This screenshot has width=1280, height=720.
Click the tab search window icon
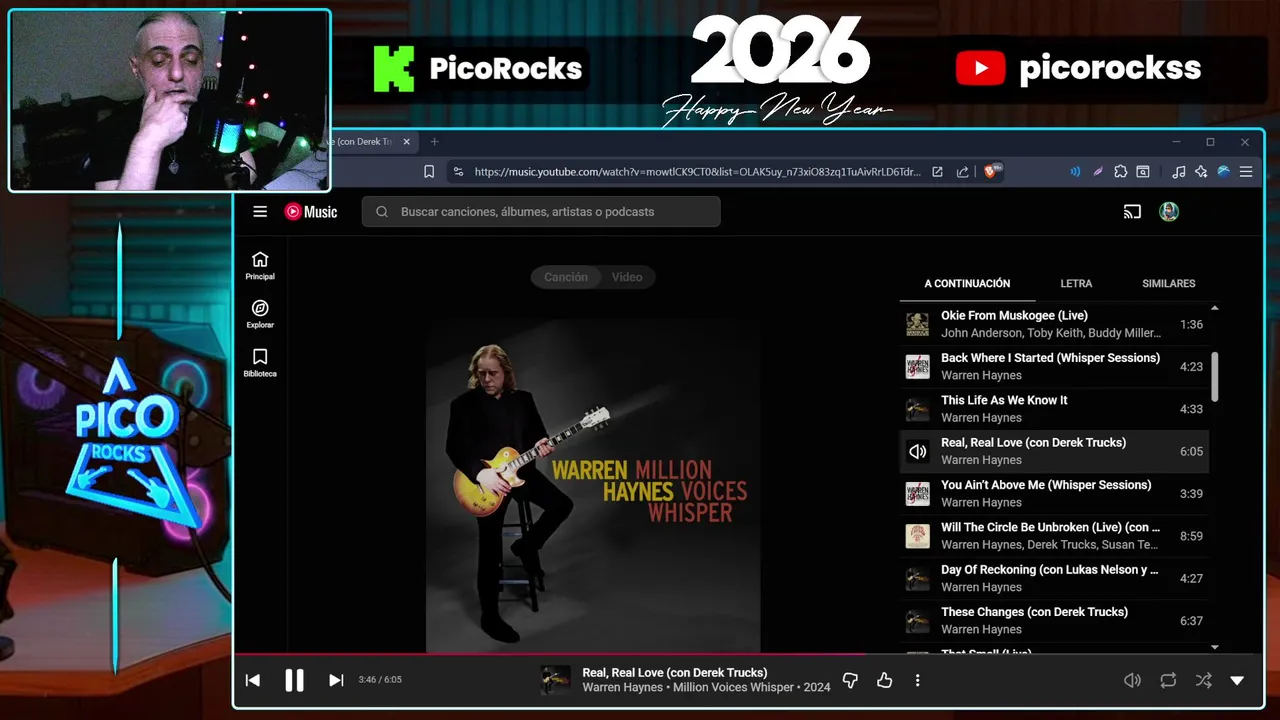[x=1143, y=172]
